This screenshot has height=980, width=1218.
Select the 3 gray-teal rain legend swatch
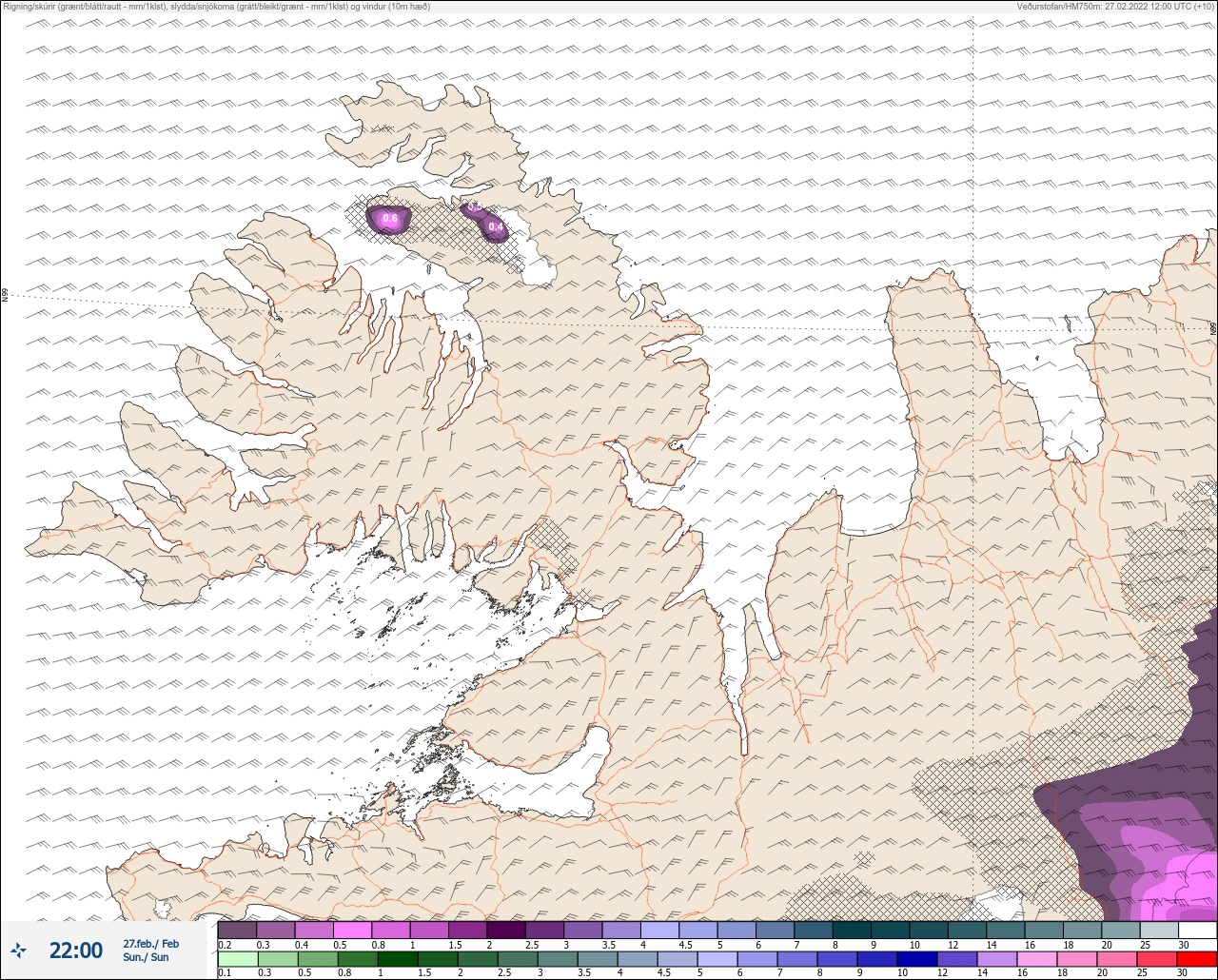pyautogui.click(x=557, y=958)
